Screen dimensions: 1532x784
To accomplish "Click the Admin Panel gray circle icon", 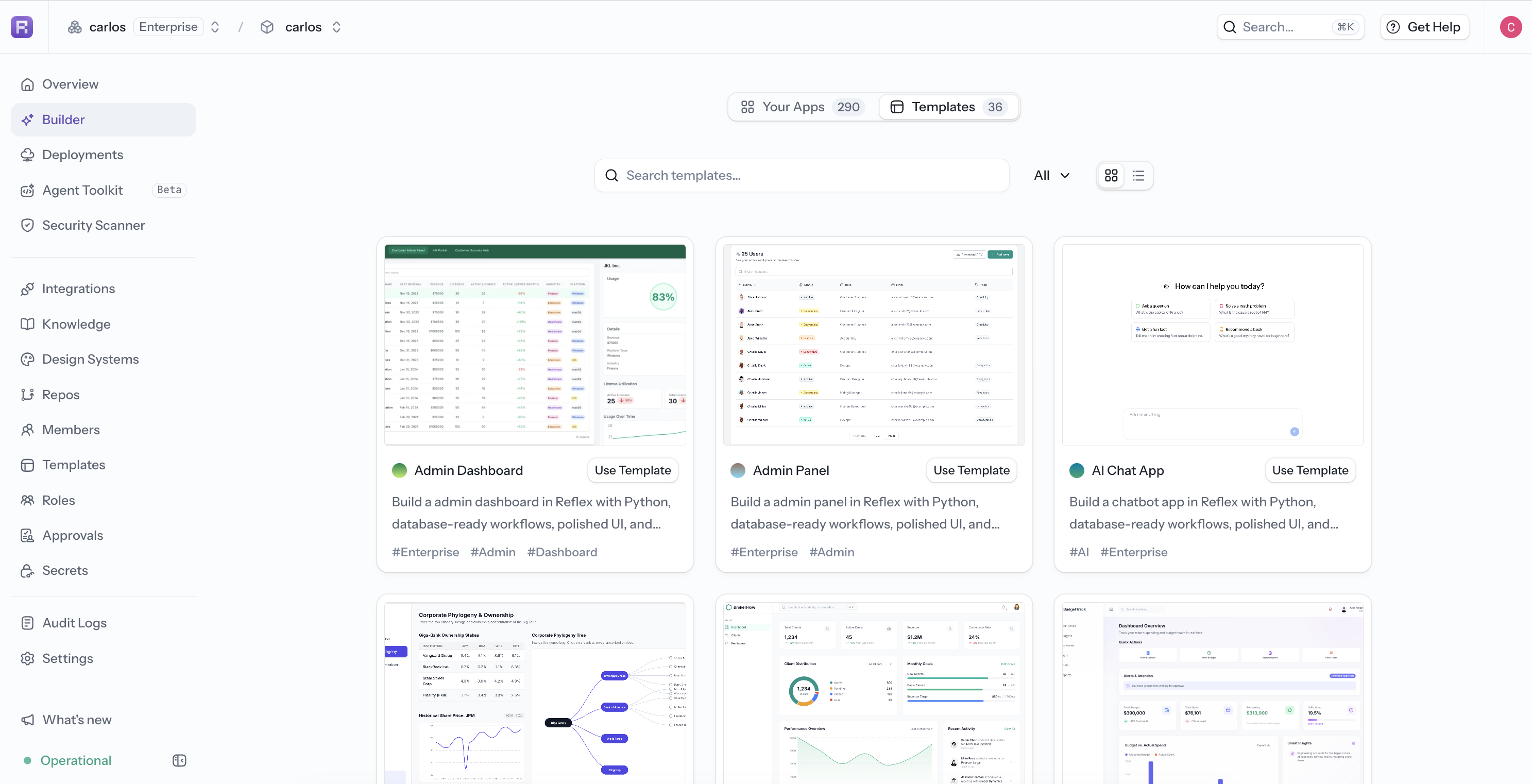I will 738,470.
